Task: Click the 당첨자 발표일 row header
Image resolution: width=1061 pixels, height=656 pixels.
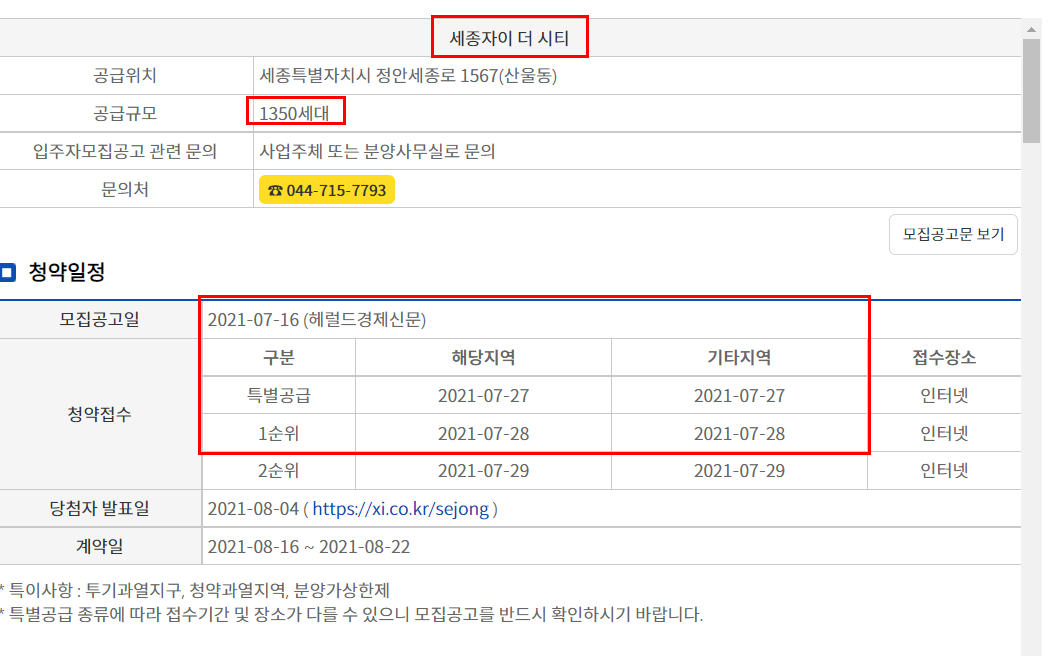Action: (x=100, y=509)
